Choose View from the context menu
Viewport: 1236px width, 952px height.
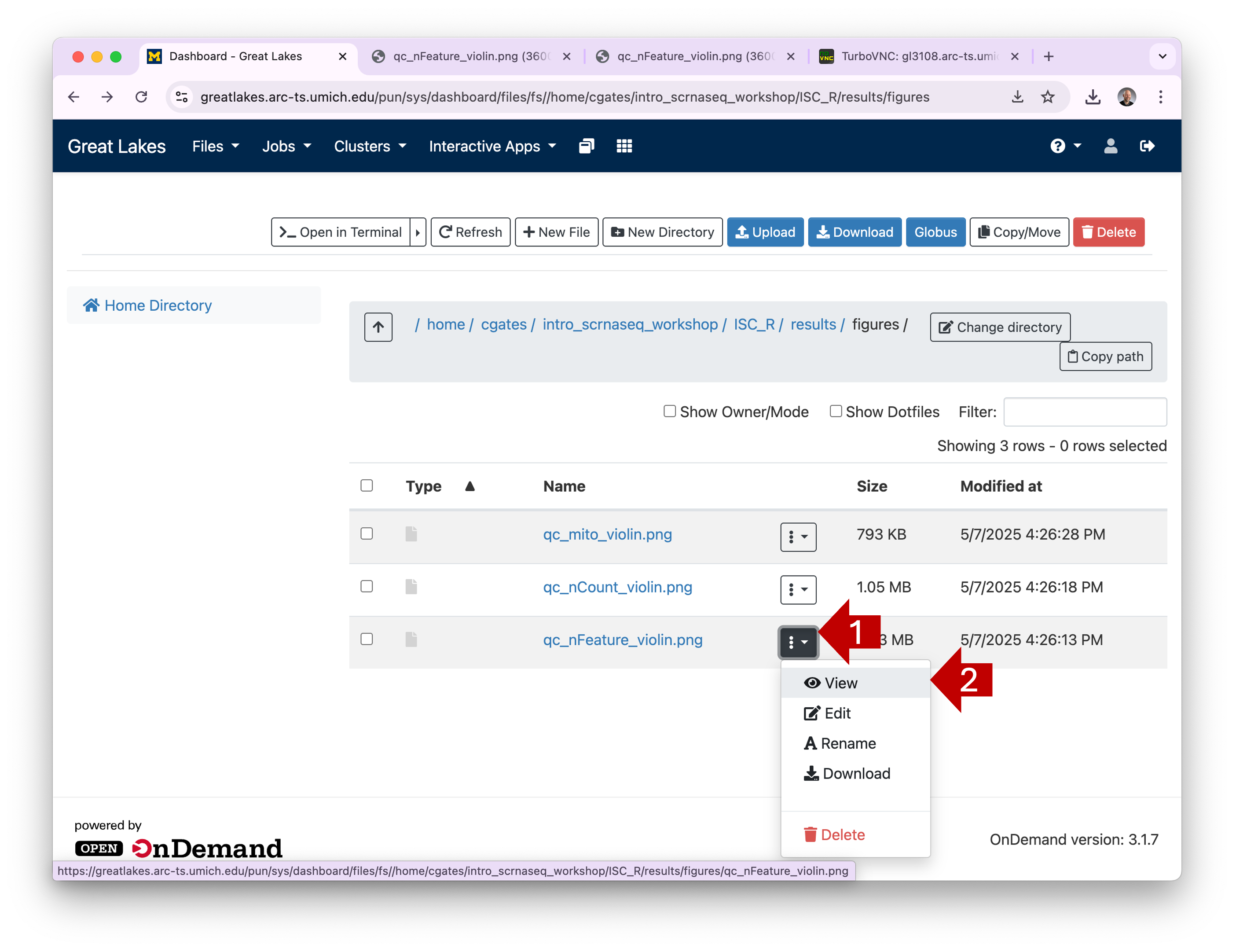pos(840,683)
